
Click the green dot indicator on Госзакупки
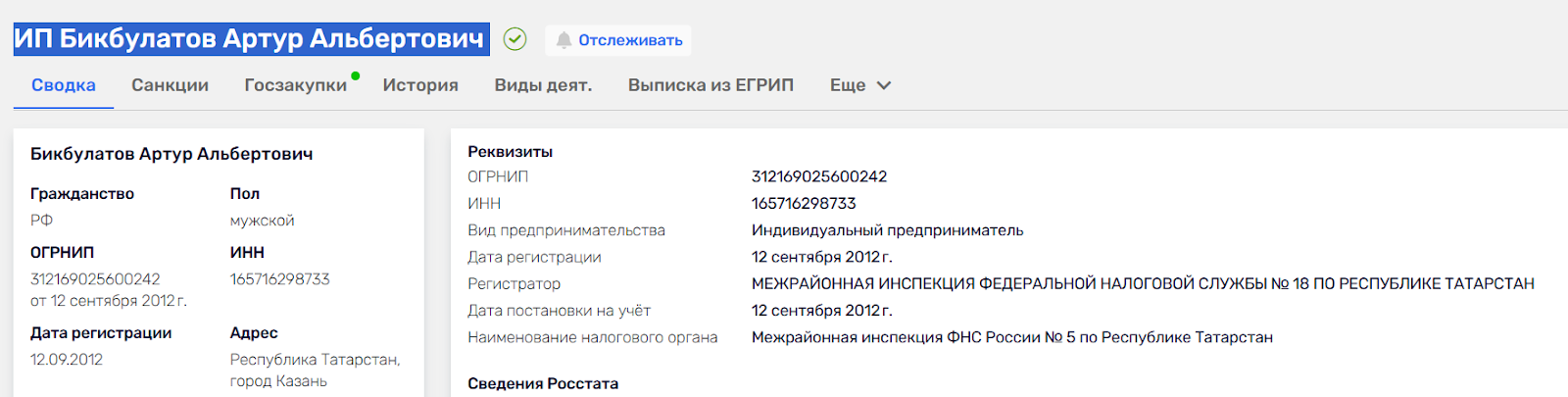[355, 75]
